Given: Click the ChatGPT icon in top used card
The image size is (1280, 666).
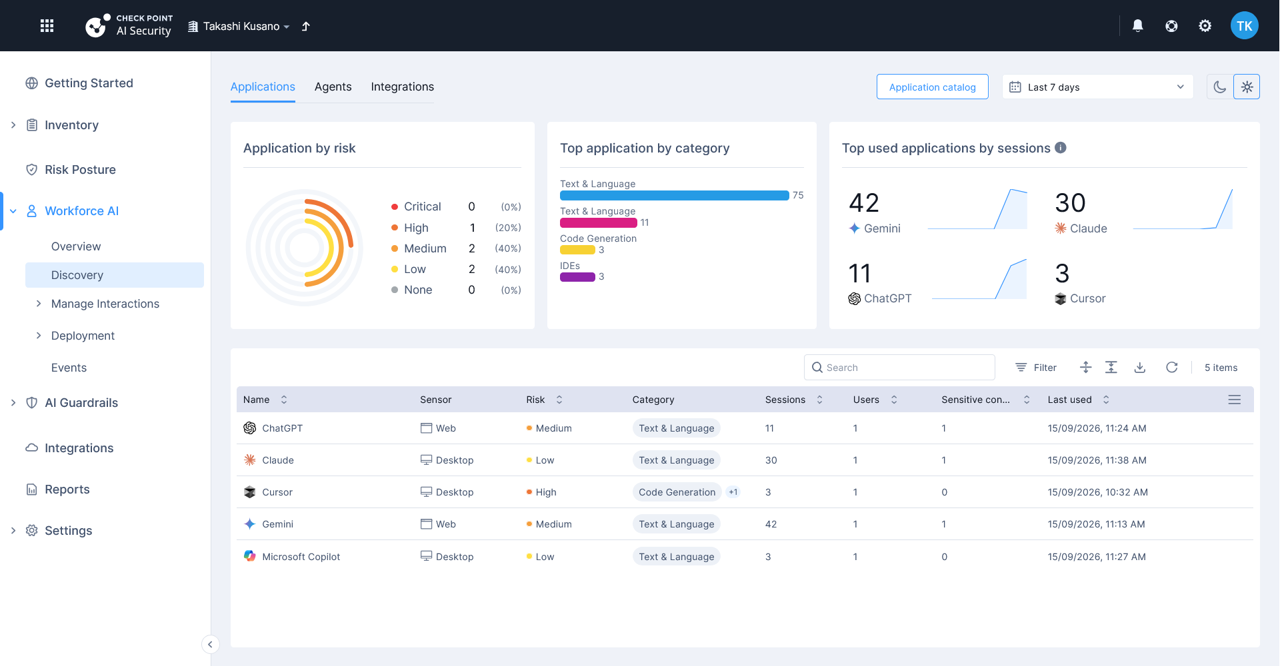Looking at the screenshot, I should [854, 299].
